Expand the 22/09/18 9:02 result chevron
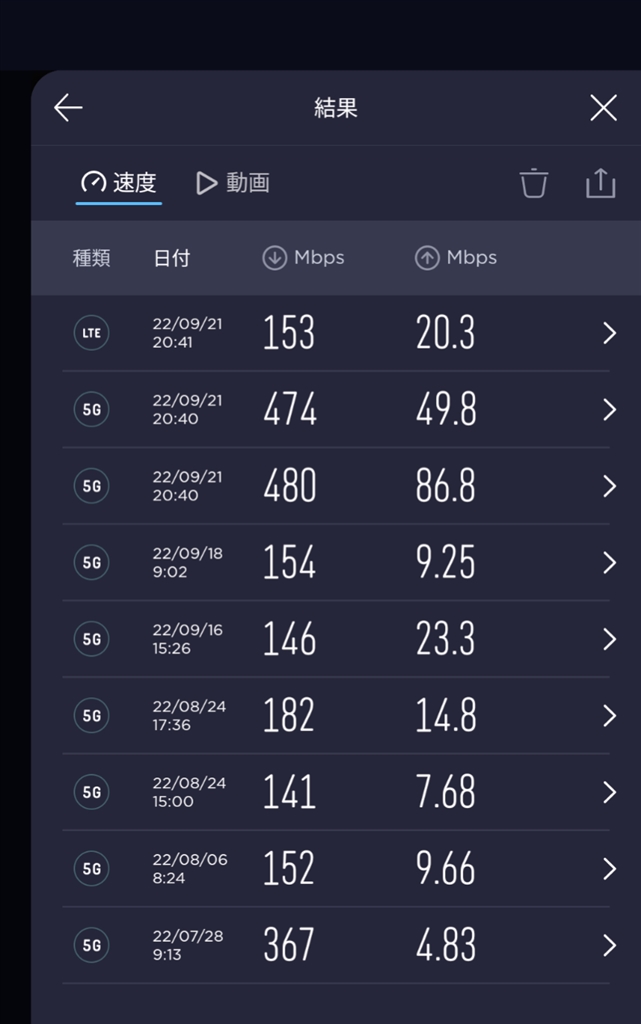Image resolution: width=641 pixels, height=1024 pixels. coord(609,563)
